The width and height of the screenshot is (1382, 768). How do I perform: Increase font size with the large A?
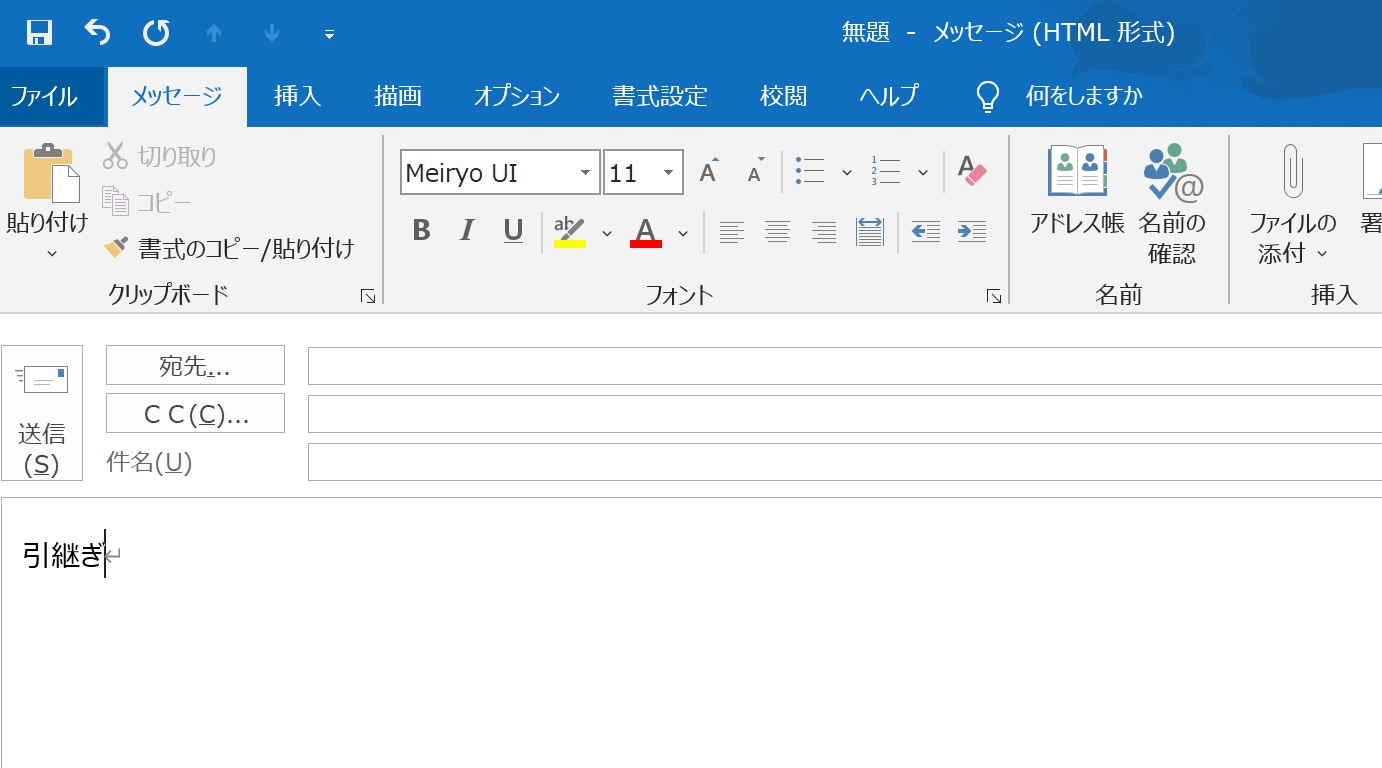coord(709,171)
